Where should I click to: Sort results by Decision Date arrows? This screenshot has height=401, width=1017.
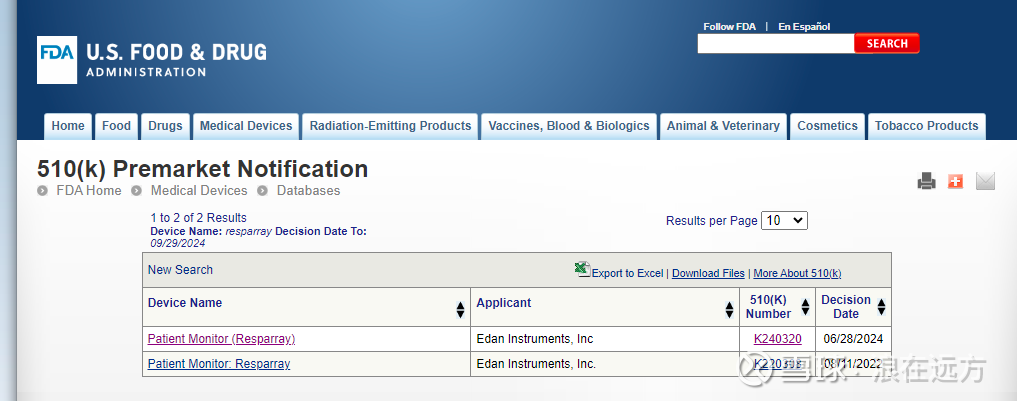(881, 308)
